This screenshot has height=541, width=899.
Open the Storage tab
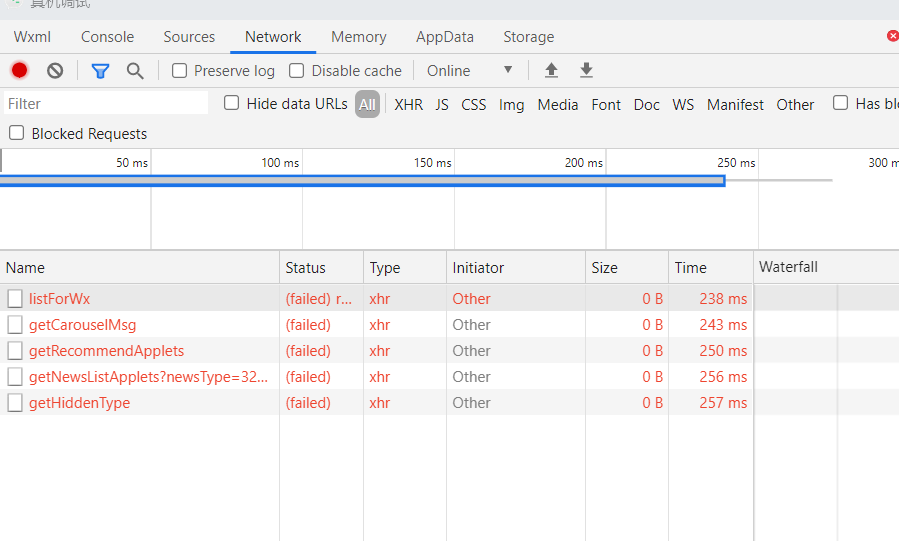pyautogui.click(x=528, y=37)
